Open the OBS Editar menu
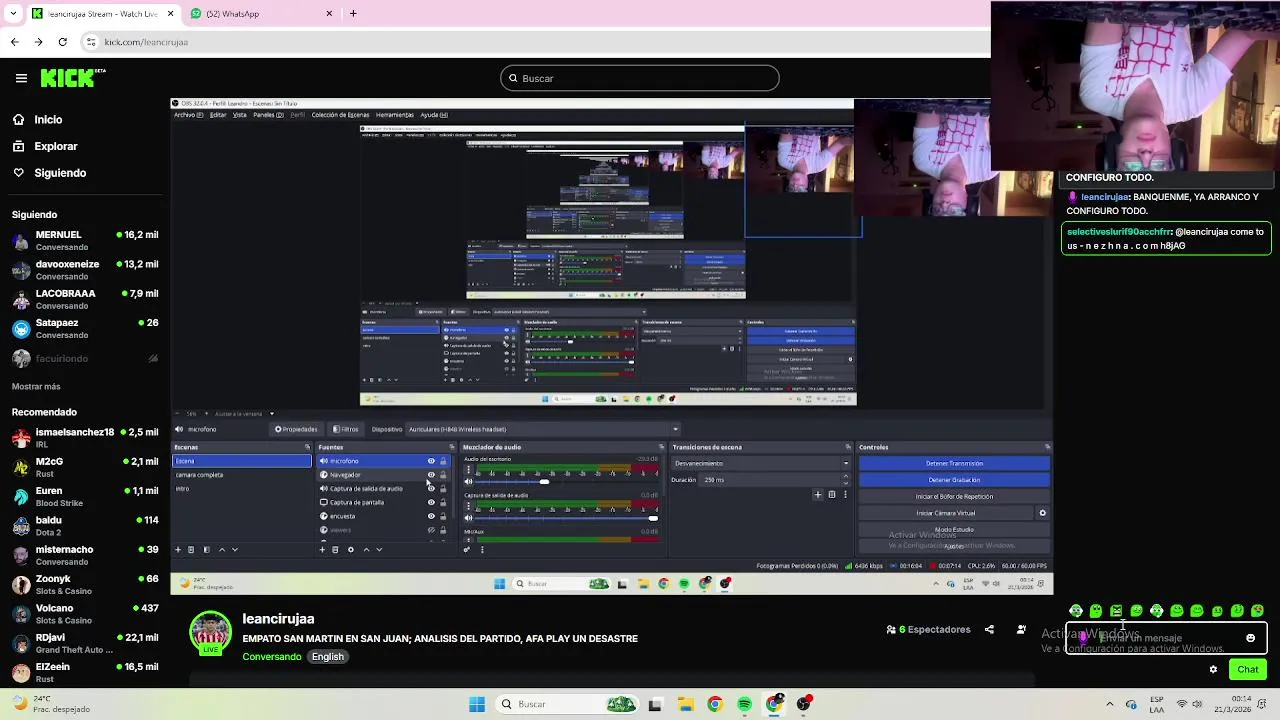Image resolution: width=1280 pixels, height=720 pixels. 218,115
